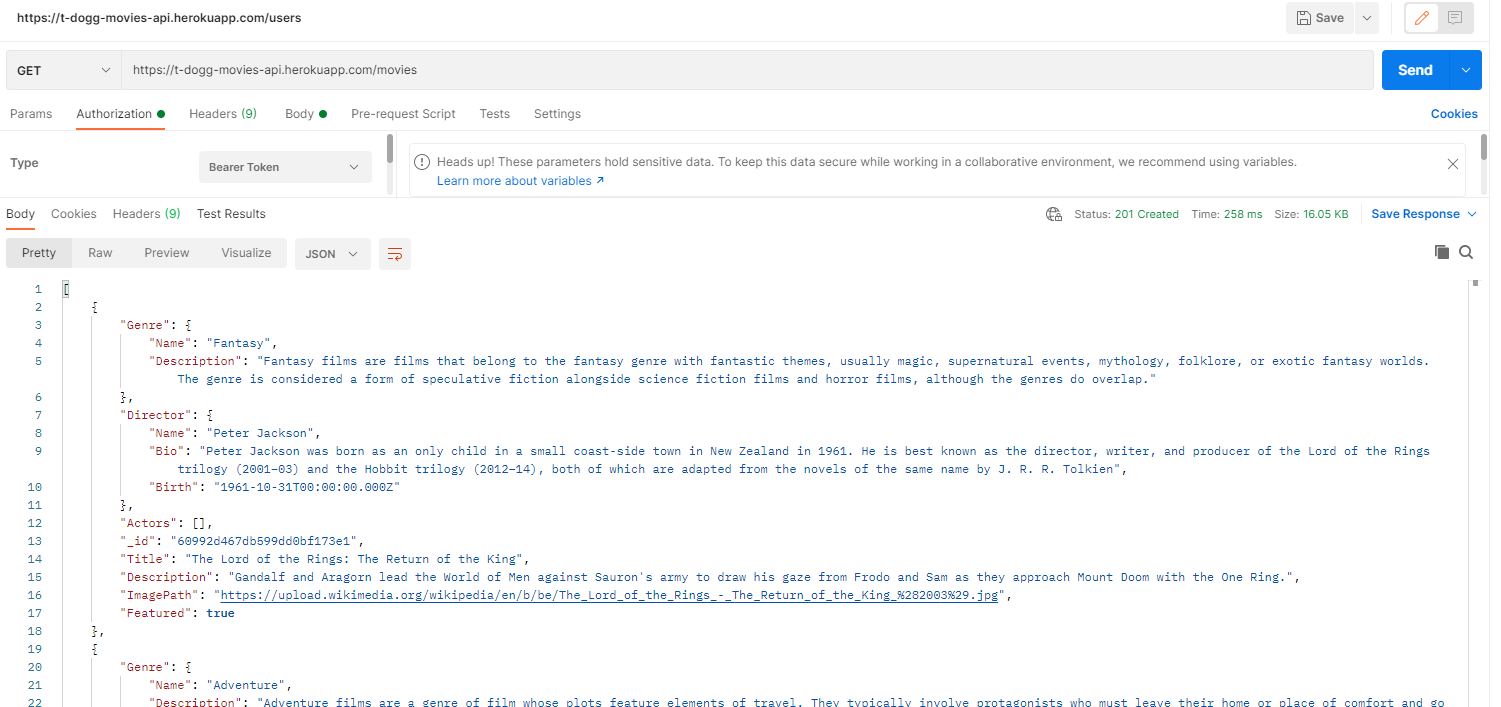Click inside the request URL input field
The image size is (1501, 707).
pos(600,70)
